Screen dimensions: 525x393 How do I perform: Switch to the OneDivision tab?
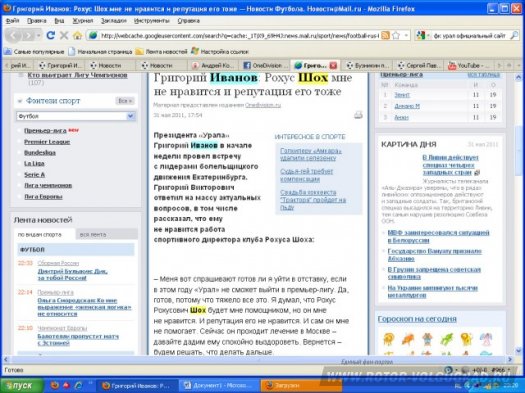(x=265, y=66)
